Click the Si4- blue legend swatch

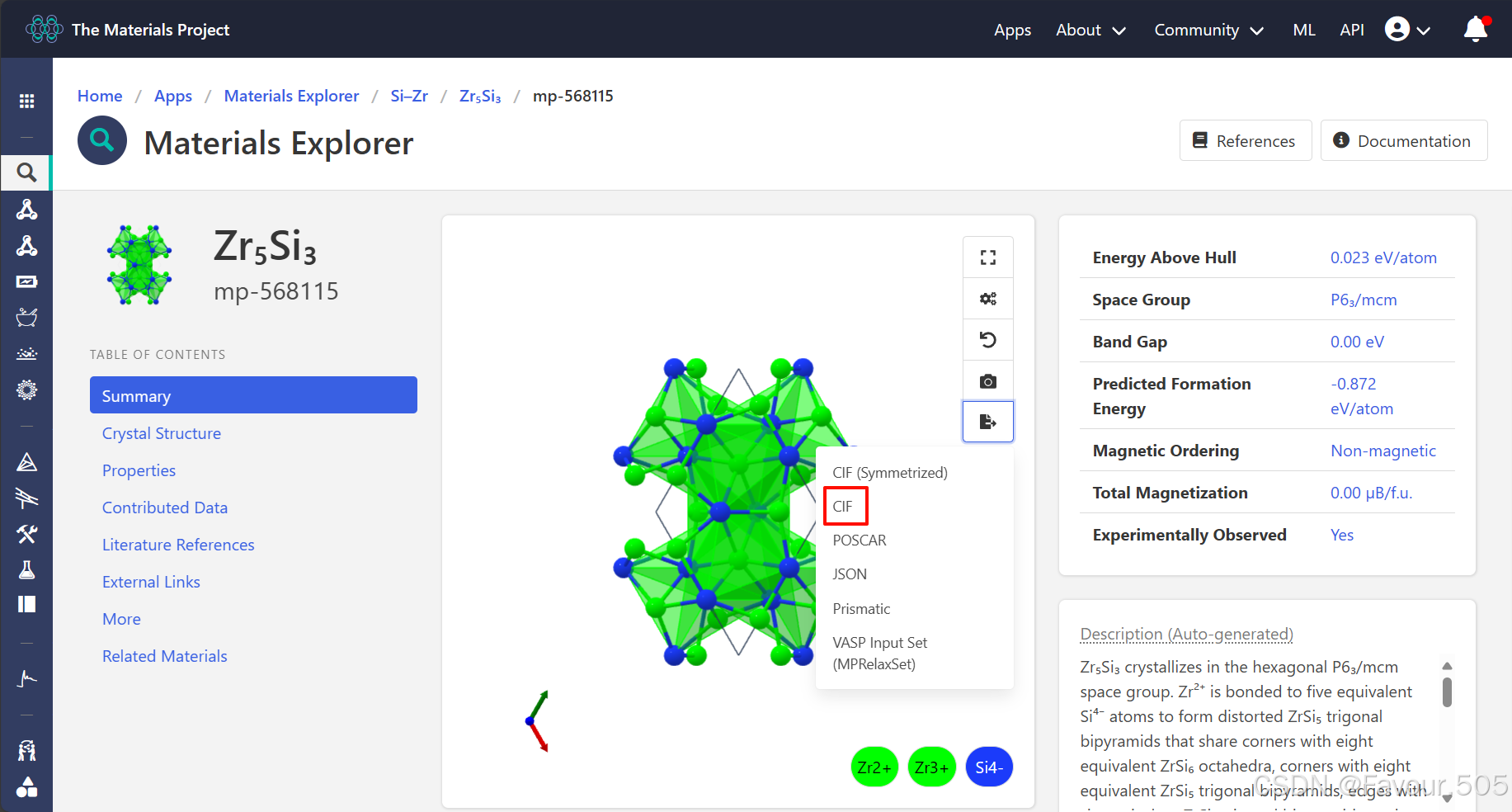[x=989, y=767]
